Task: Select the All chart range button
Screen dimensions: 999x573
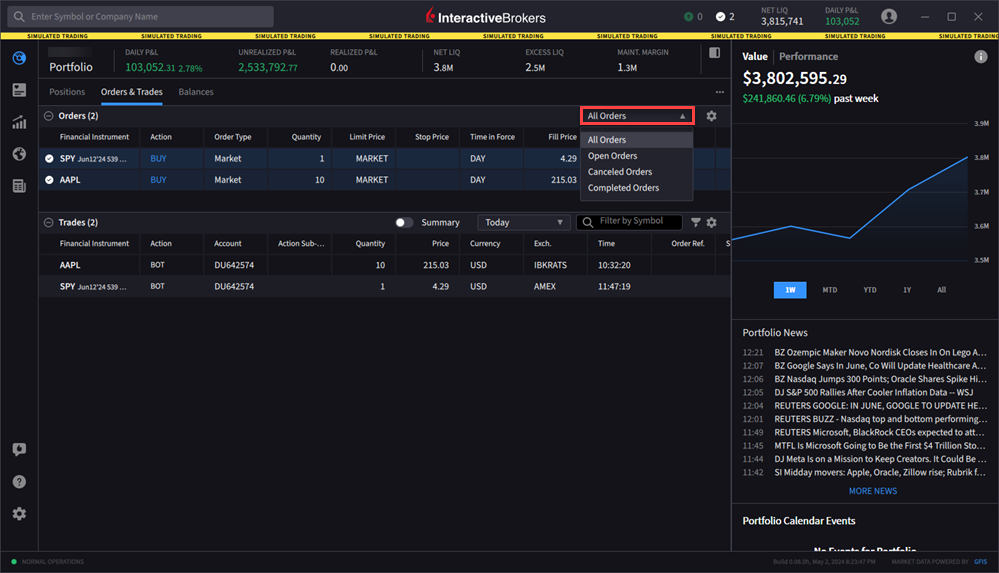Action: [942, 290]
